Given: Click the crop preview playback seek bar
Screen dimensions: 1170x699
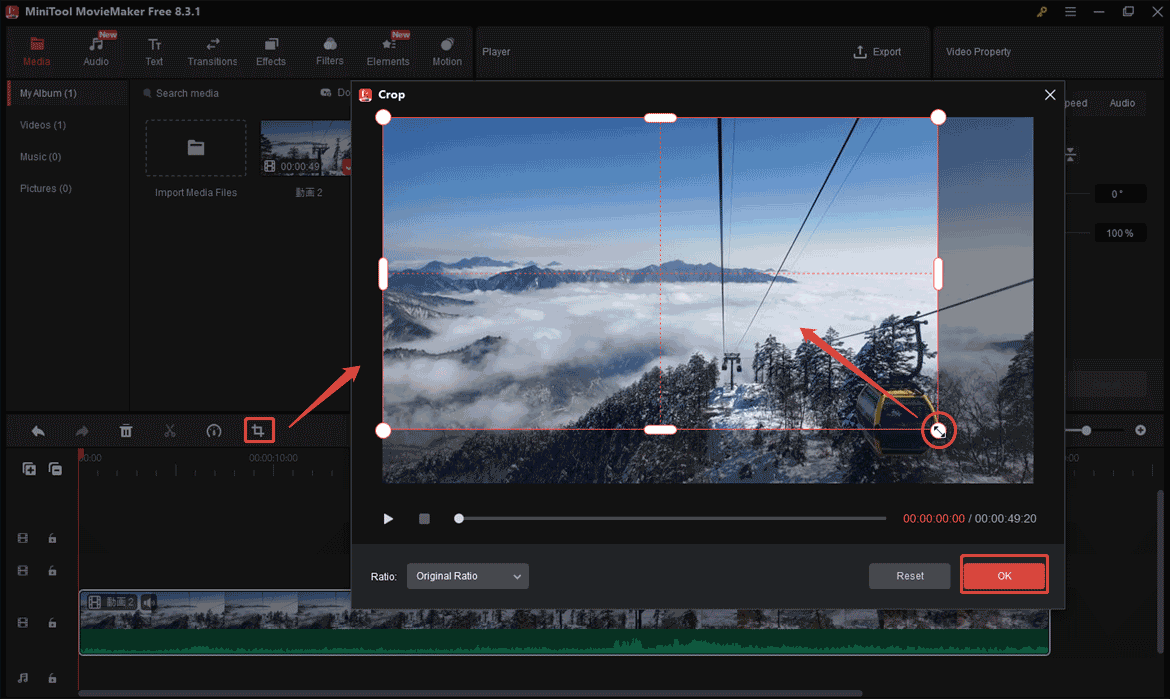Looking at the screenshot, I should pyautogui.click(x=670, y=519).
